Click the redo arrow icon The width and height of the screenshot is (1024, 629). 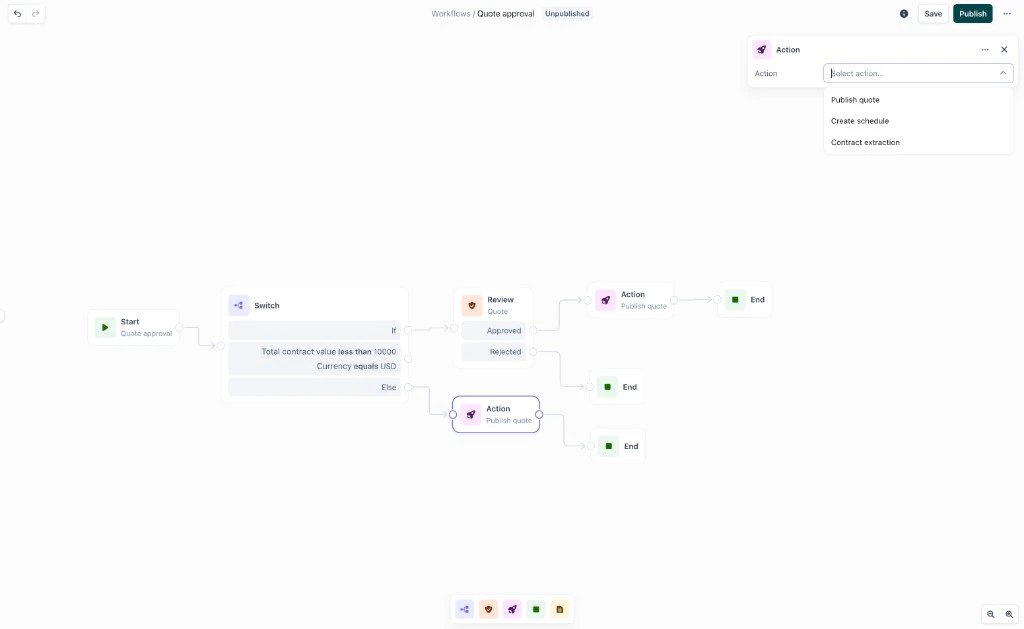coord(36,13)
